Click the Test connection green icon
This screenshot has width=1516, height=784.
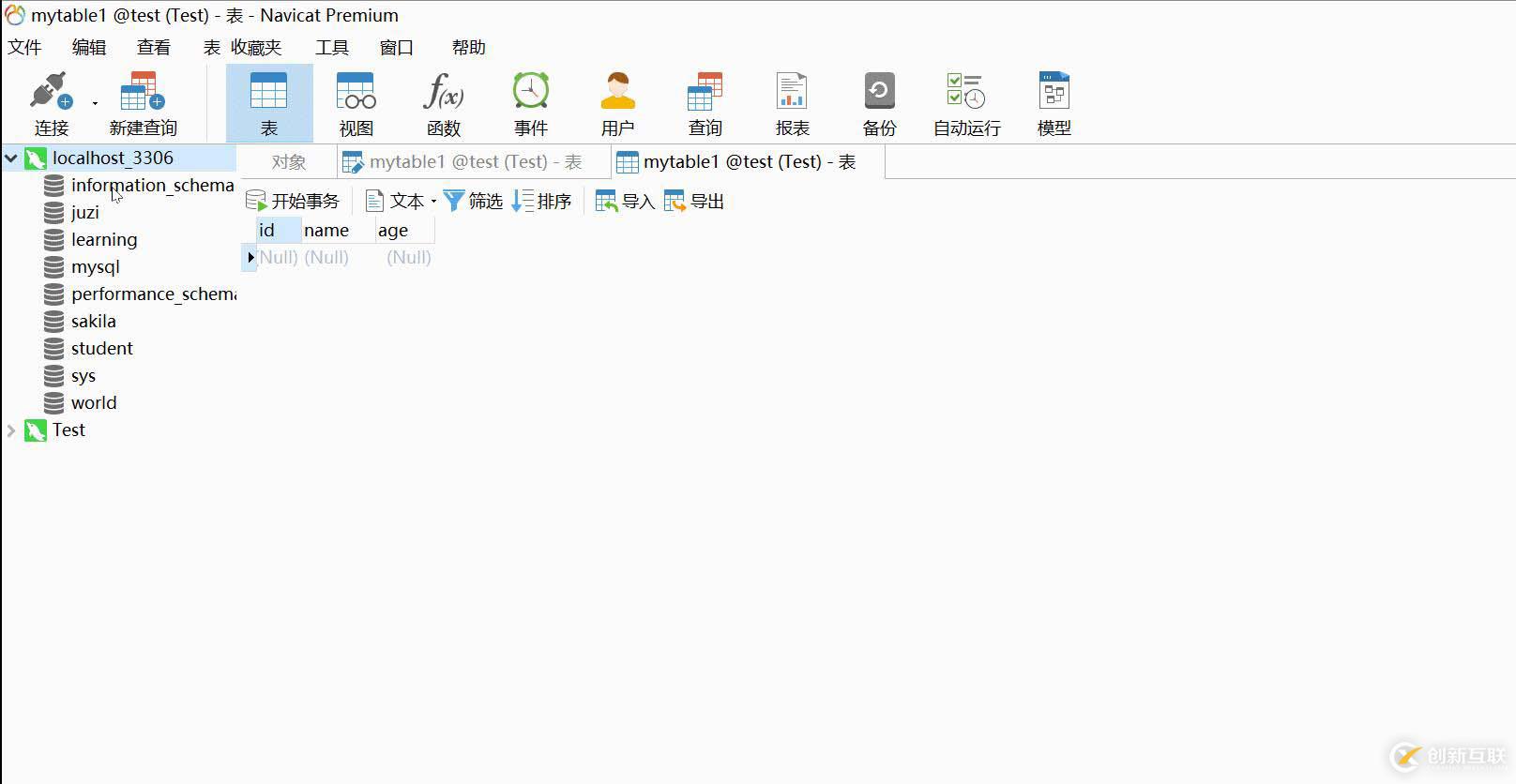point(36,430)
